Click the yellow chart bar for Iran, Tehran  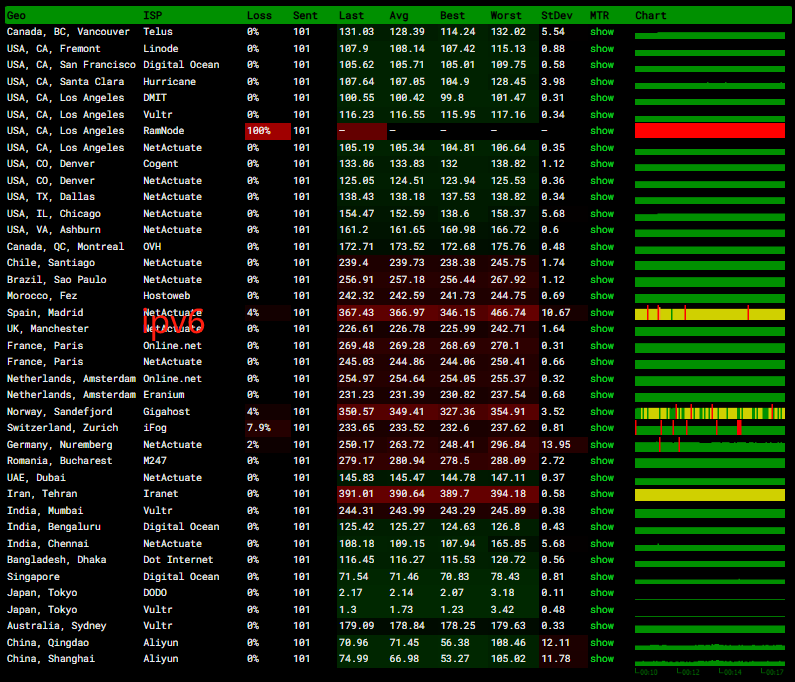pos(710,495)
